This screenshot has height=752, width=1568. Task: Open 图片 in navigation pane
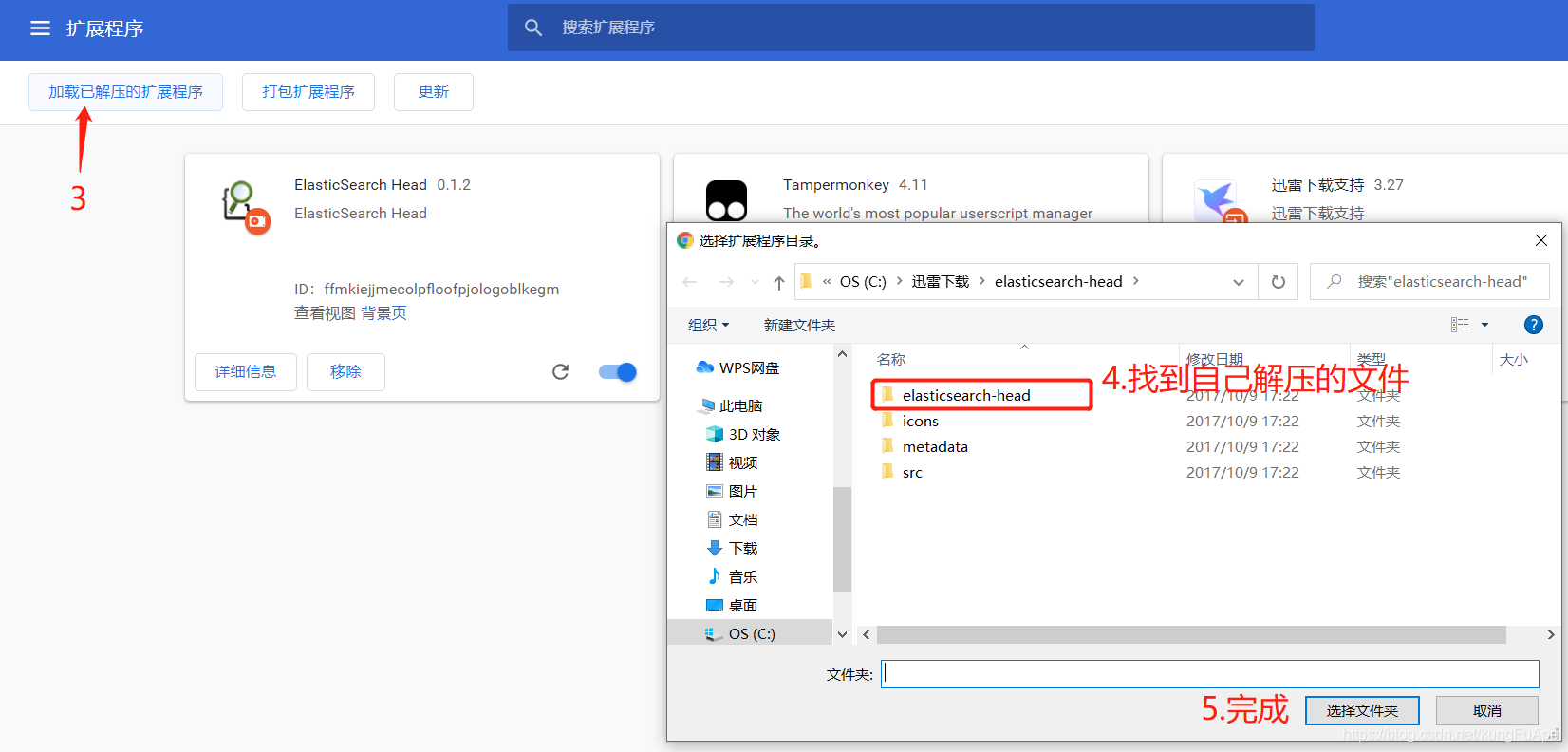pyautogui.click(x=732, y=492)
